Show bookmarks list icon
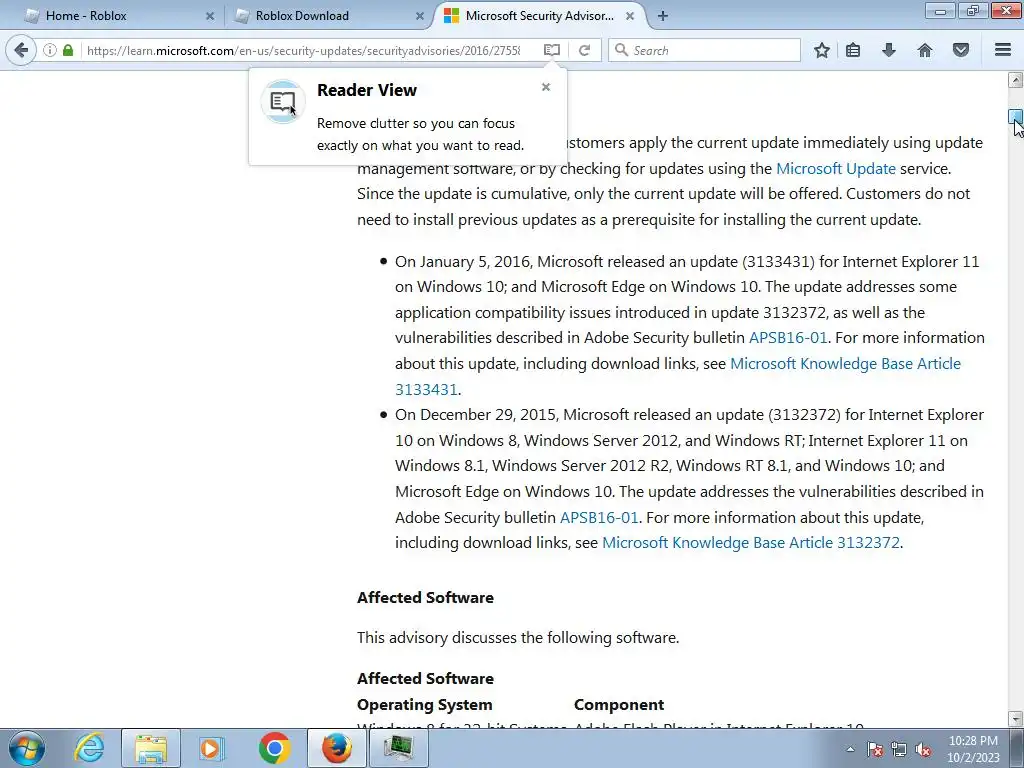 [x=853, y=50]
